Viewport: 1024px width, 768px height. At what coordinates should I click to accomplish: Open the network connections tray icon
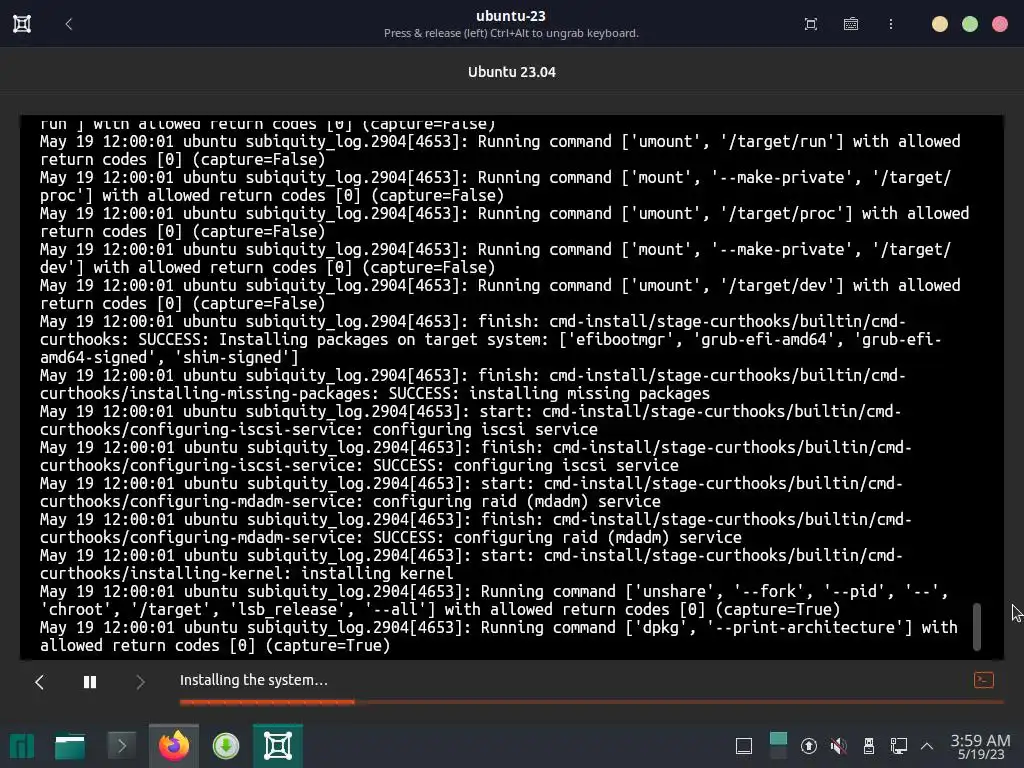(899, 746)
